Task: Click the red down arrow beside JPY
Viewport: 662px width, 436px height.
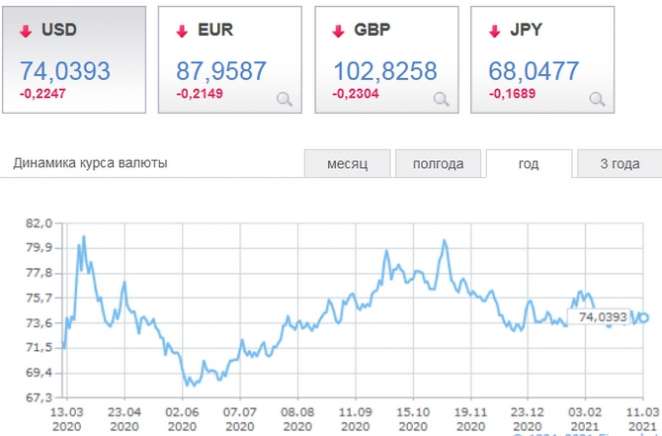Action: [x=494, y=31]
